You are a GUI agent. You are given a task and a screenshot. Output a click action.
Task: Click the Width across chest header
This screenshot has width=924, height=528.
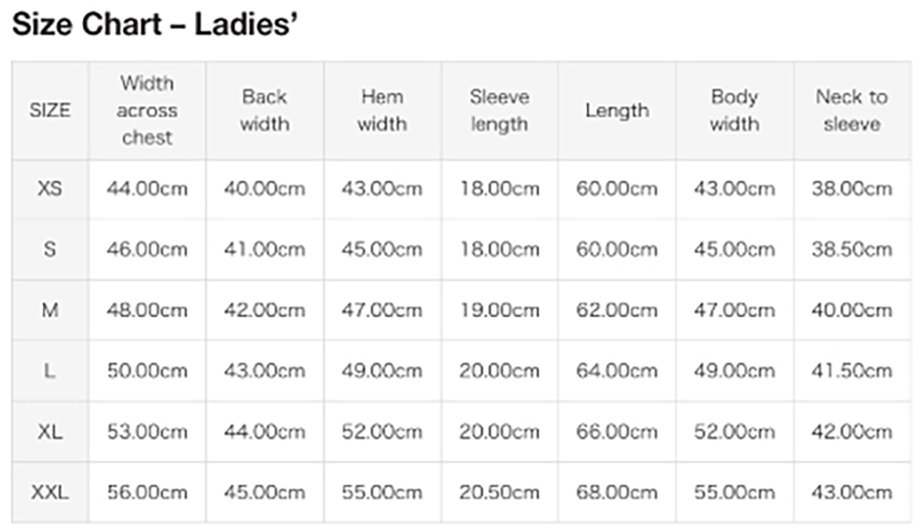tap(147, 110)
